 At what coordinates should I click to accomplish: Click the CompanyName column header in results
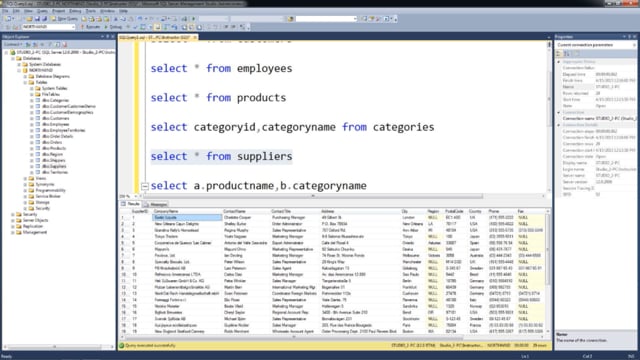pyautogui.click(x=187, y=211)
